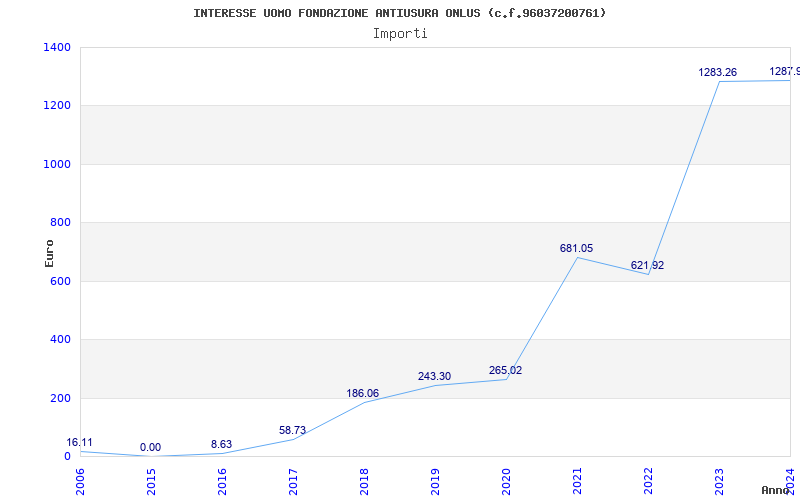The height and width of the screenshot is (500, 800).
Task: Click the 243.30 data value
Action: click(434, 376)
